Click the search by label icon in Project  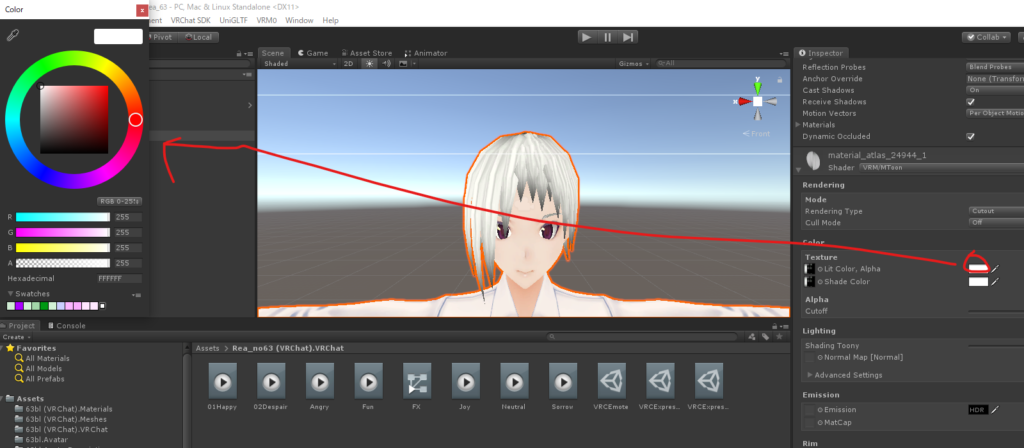pos(764,336)
